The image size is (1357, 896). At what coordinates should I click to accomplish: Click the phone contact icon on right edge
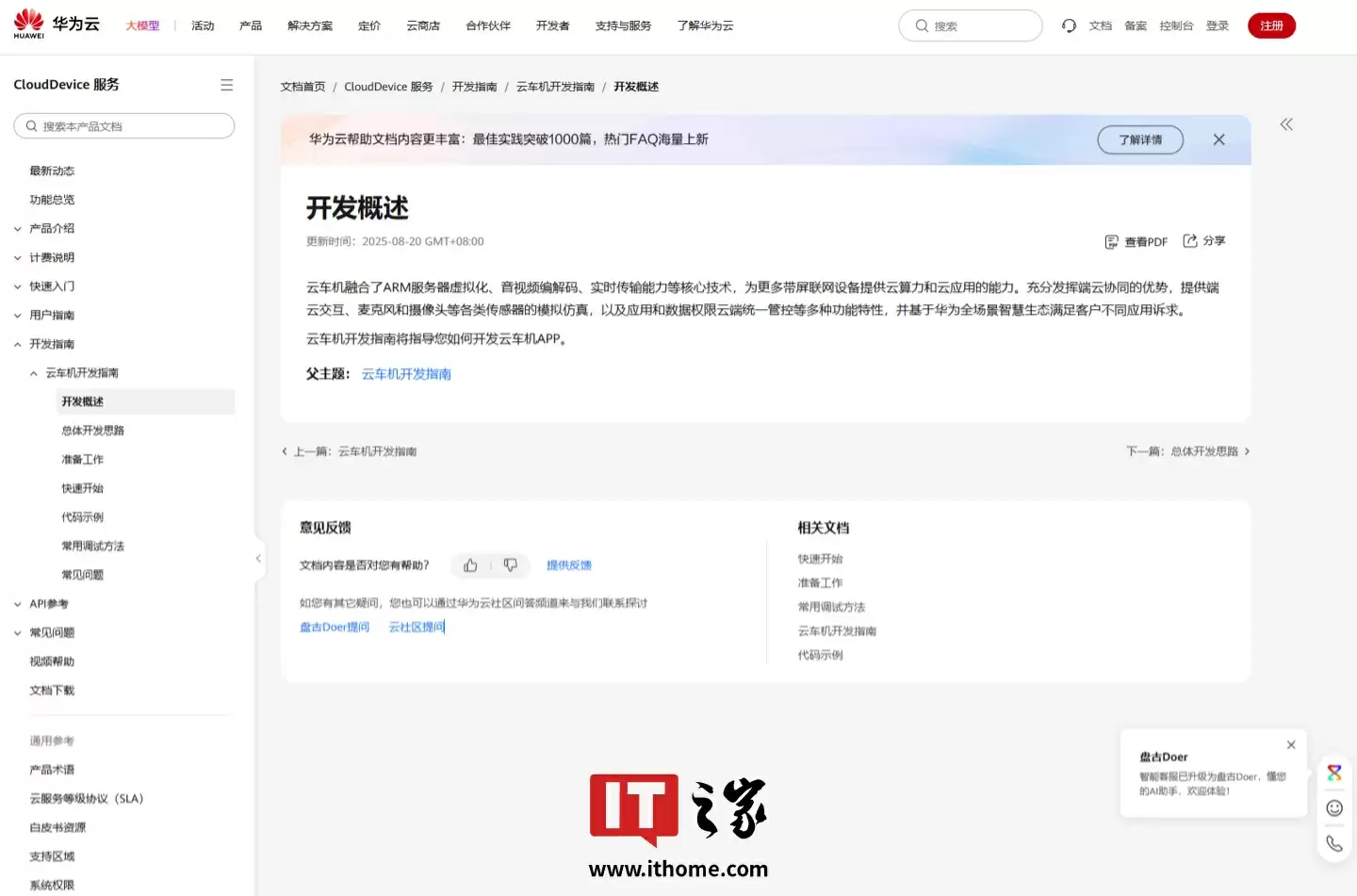tap(1333, 842)
